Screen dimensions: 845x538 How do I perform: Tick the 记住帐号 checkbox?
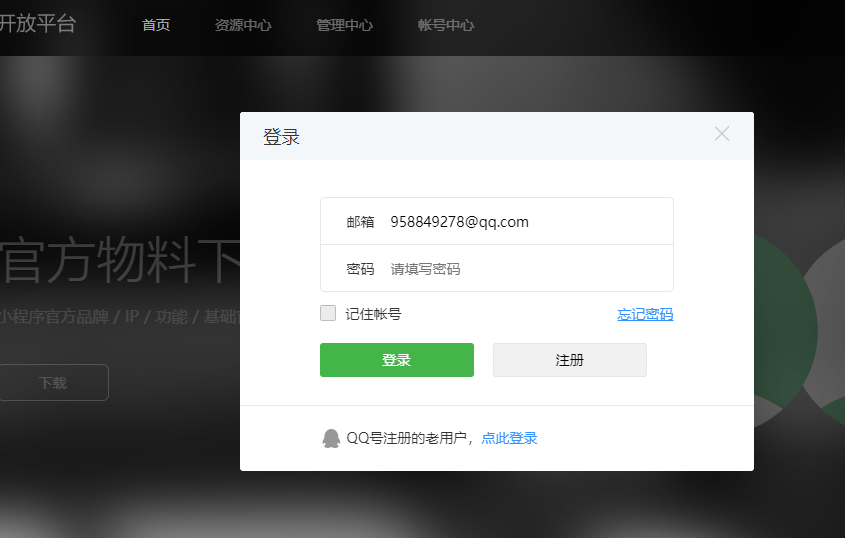click(x=328, y=313)
